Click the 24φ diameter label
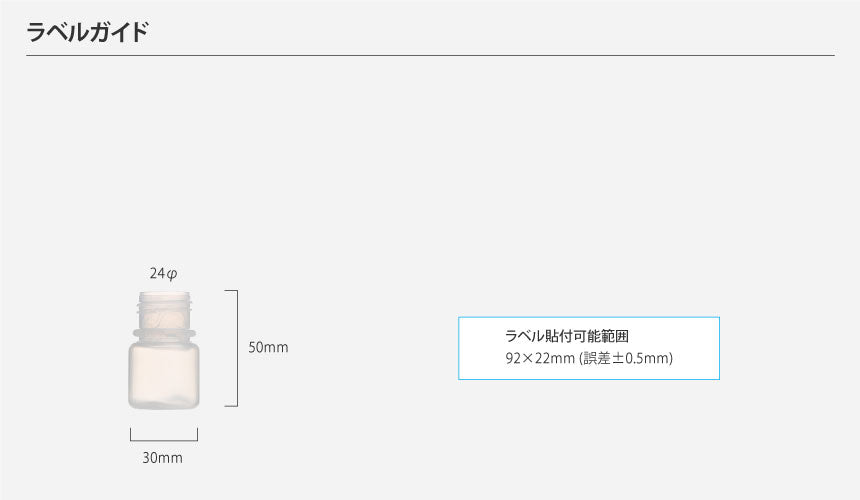860x500 pixels. point(164,273)
